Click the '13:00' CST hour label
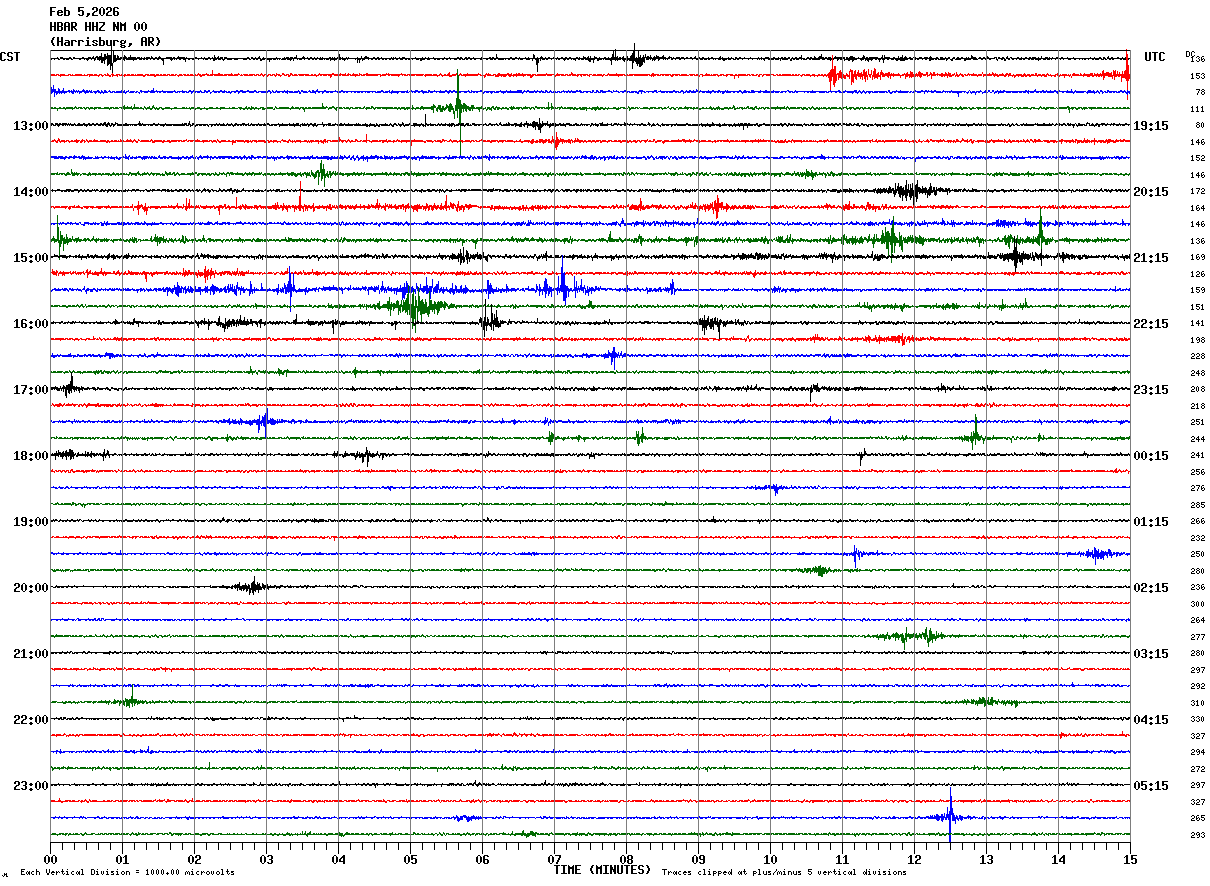The height and width of the screenshot is (886, 1210). (x=30, y=126)
